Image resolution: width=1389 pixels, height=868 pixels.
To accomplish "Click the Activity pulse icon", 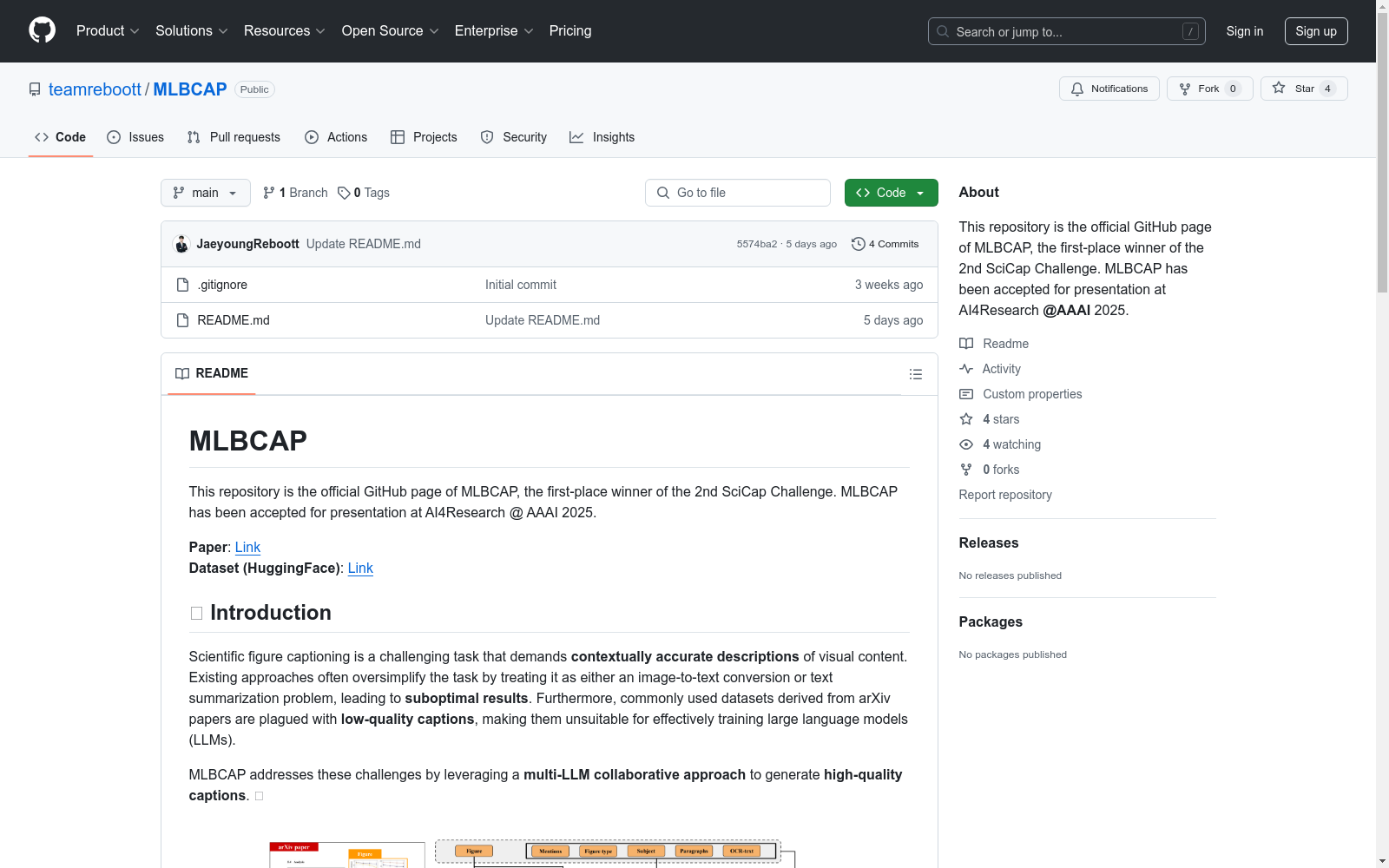I will 965,368.
